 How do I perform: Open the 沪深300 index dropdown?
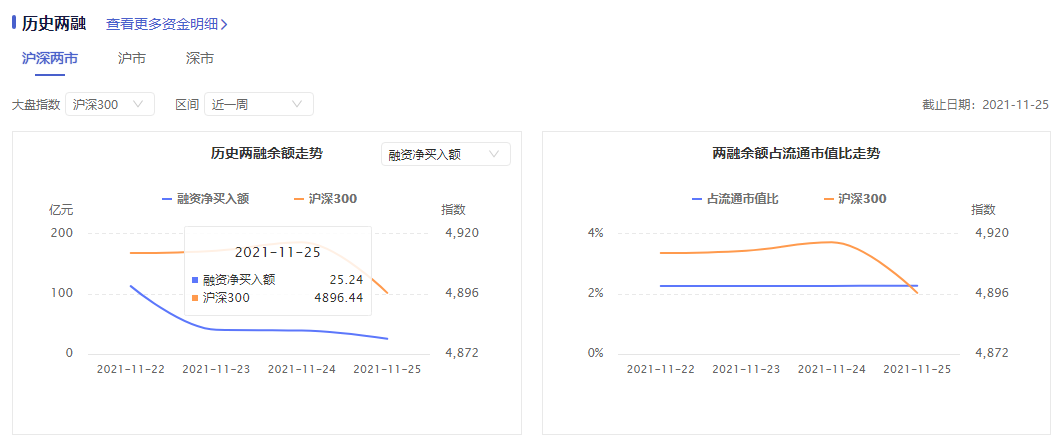110,104
